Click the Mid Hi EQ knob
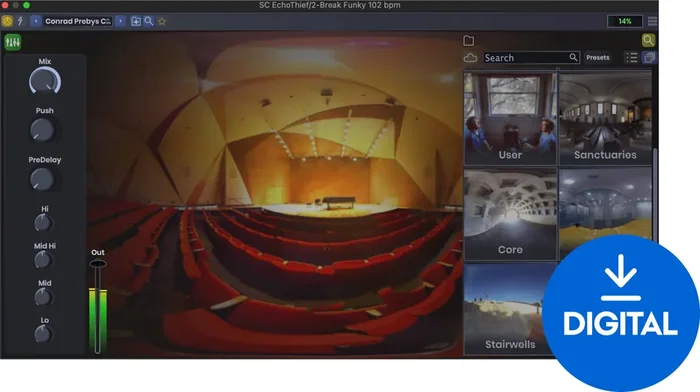Image resolution: width=700 pixels, height=392 pixels. pos(43,260)
